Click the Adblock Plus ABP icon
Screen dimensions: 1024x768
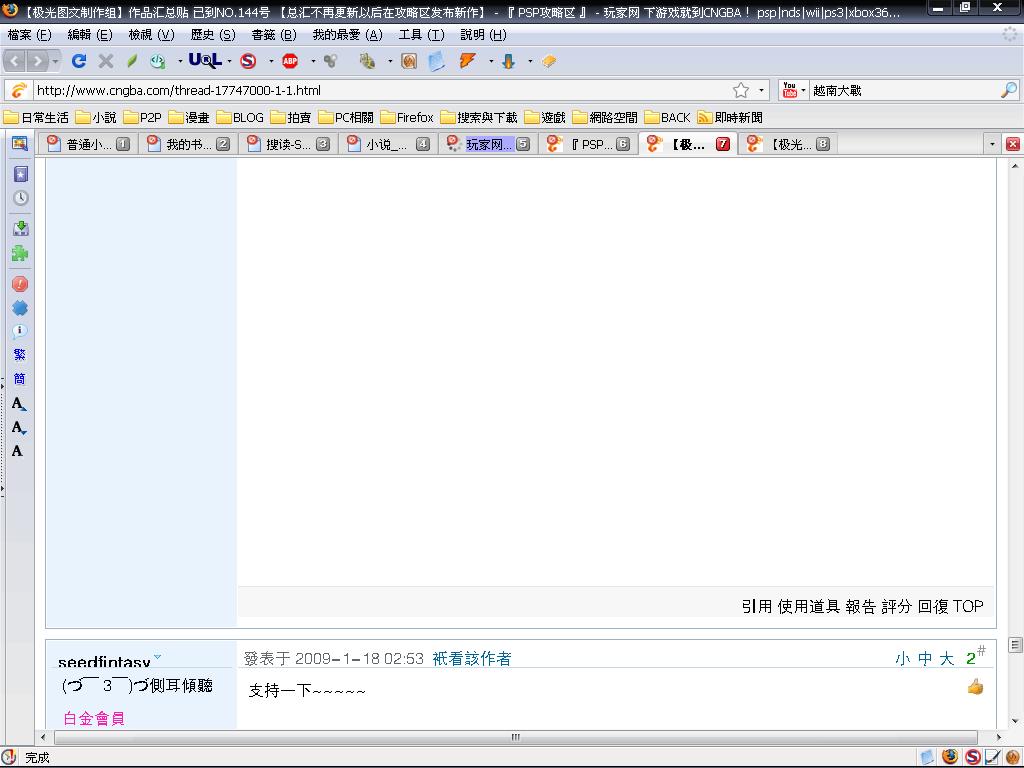click(x=290, y=61)
